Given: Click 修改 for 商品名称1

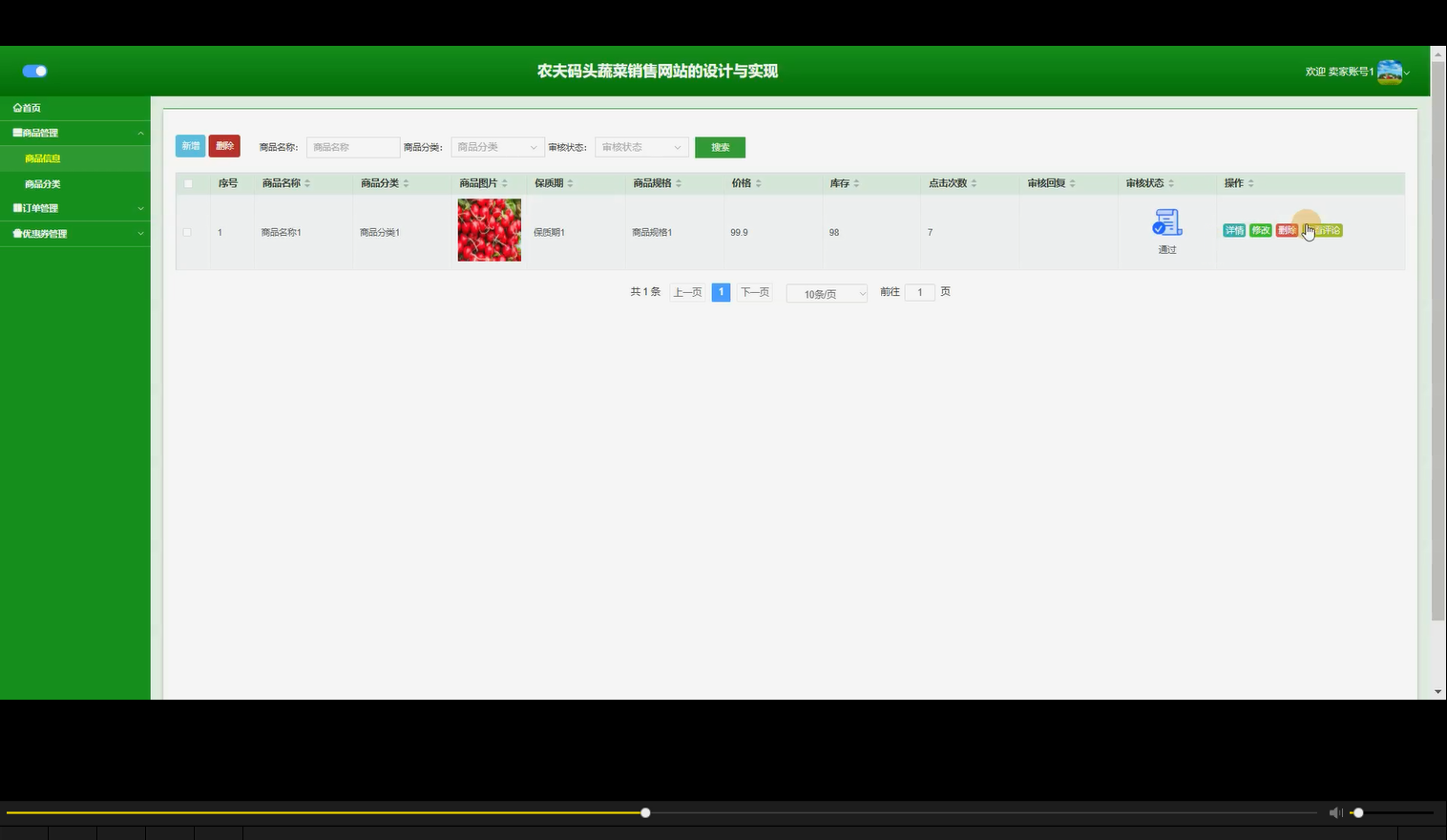Looking at the screenshot, I should click(x=1261, y=230).
